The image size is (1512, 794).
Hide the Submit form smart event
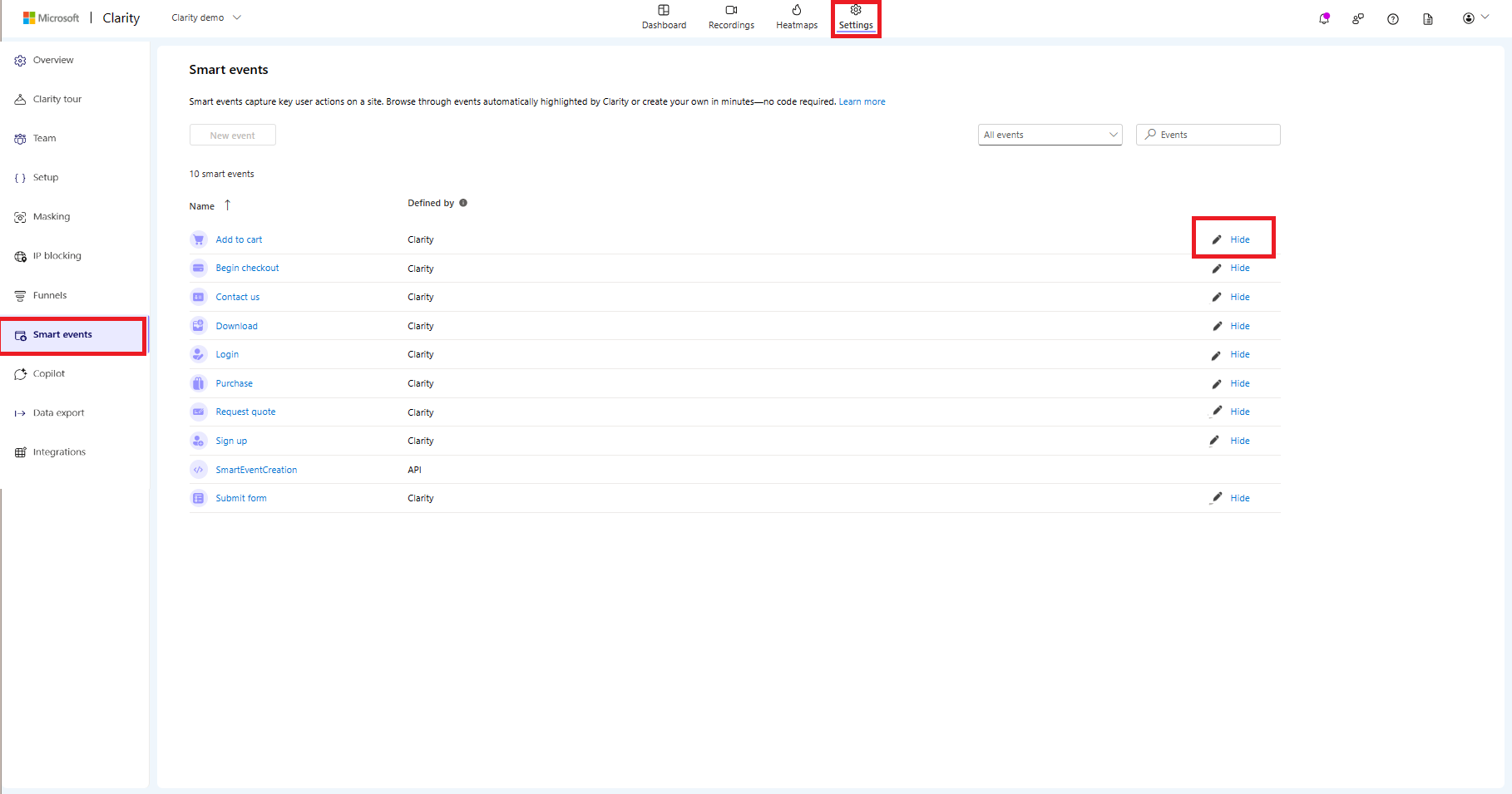1239,497
